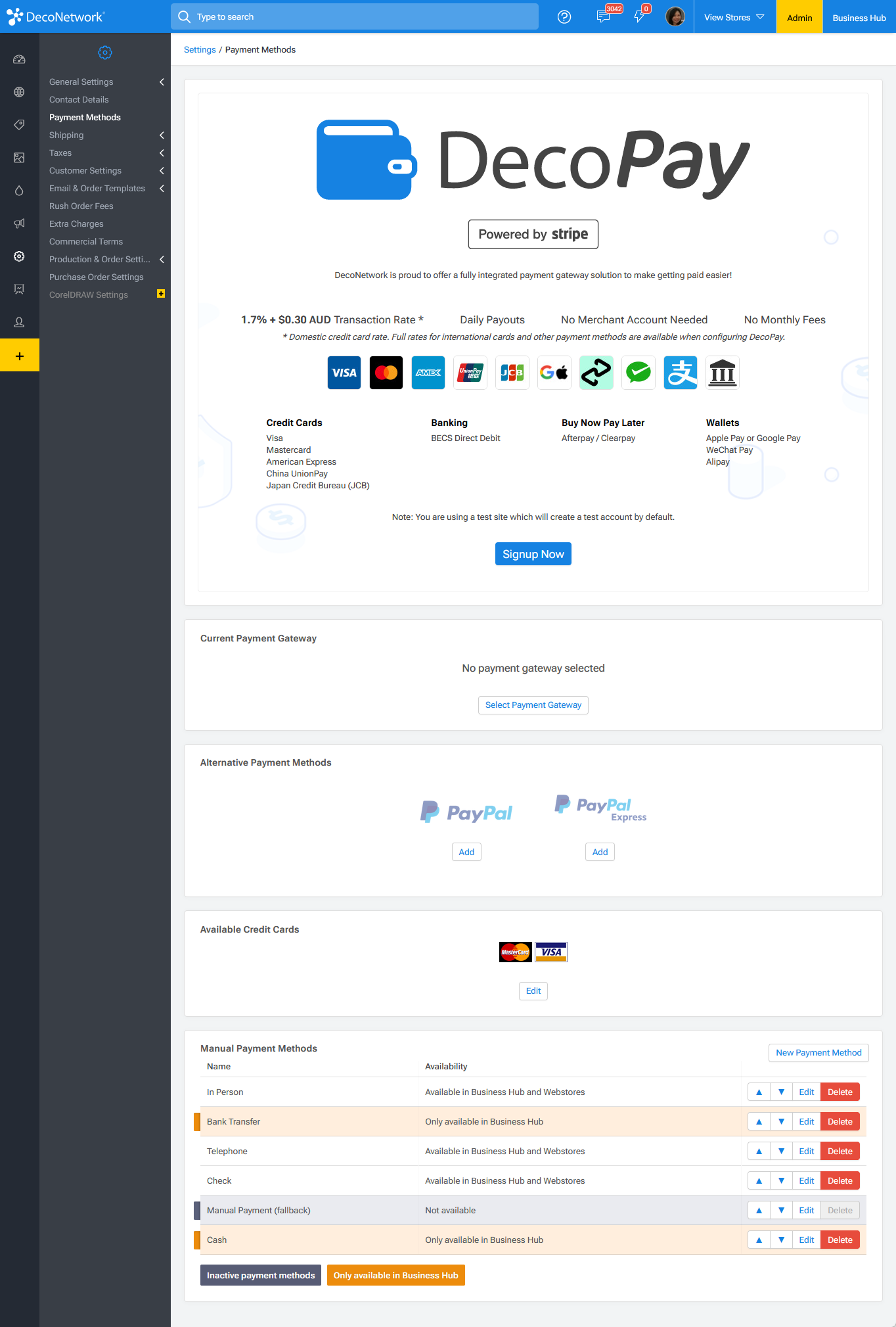This screenshot has height=1327, width=896.
Task: Open the image gallery sidebar icon
Action: point(19,158)
